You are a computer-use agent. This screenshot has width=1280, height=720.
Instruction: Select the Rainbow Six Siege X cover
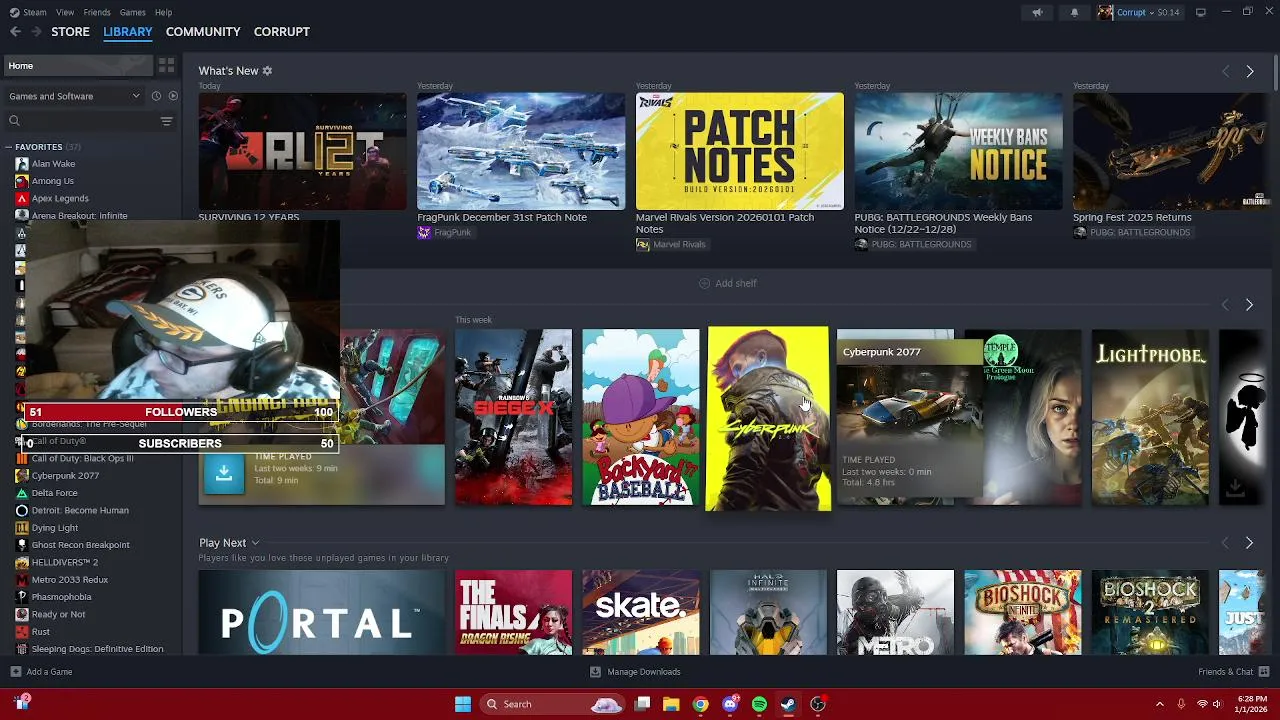pos(513,417)
